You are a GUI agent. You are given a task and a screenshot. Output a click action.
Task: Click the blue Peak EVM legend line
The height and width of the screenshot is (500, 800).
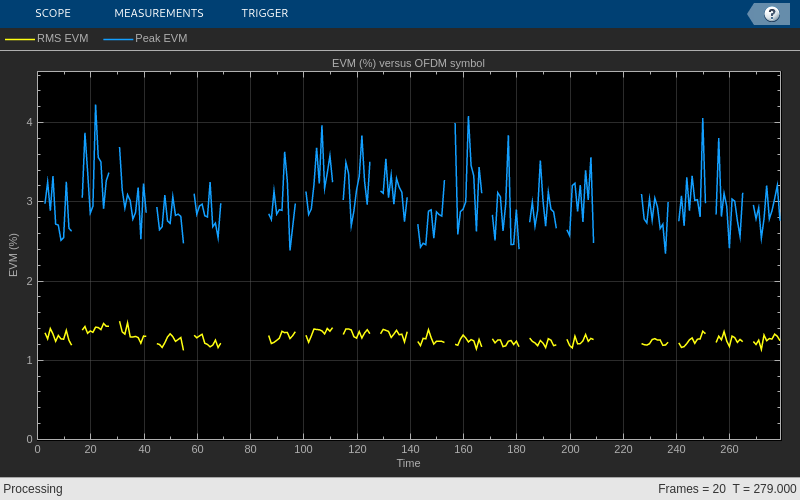118,39
